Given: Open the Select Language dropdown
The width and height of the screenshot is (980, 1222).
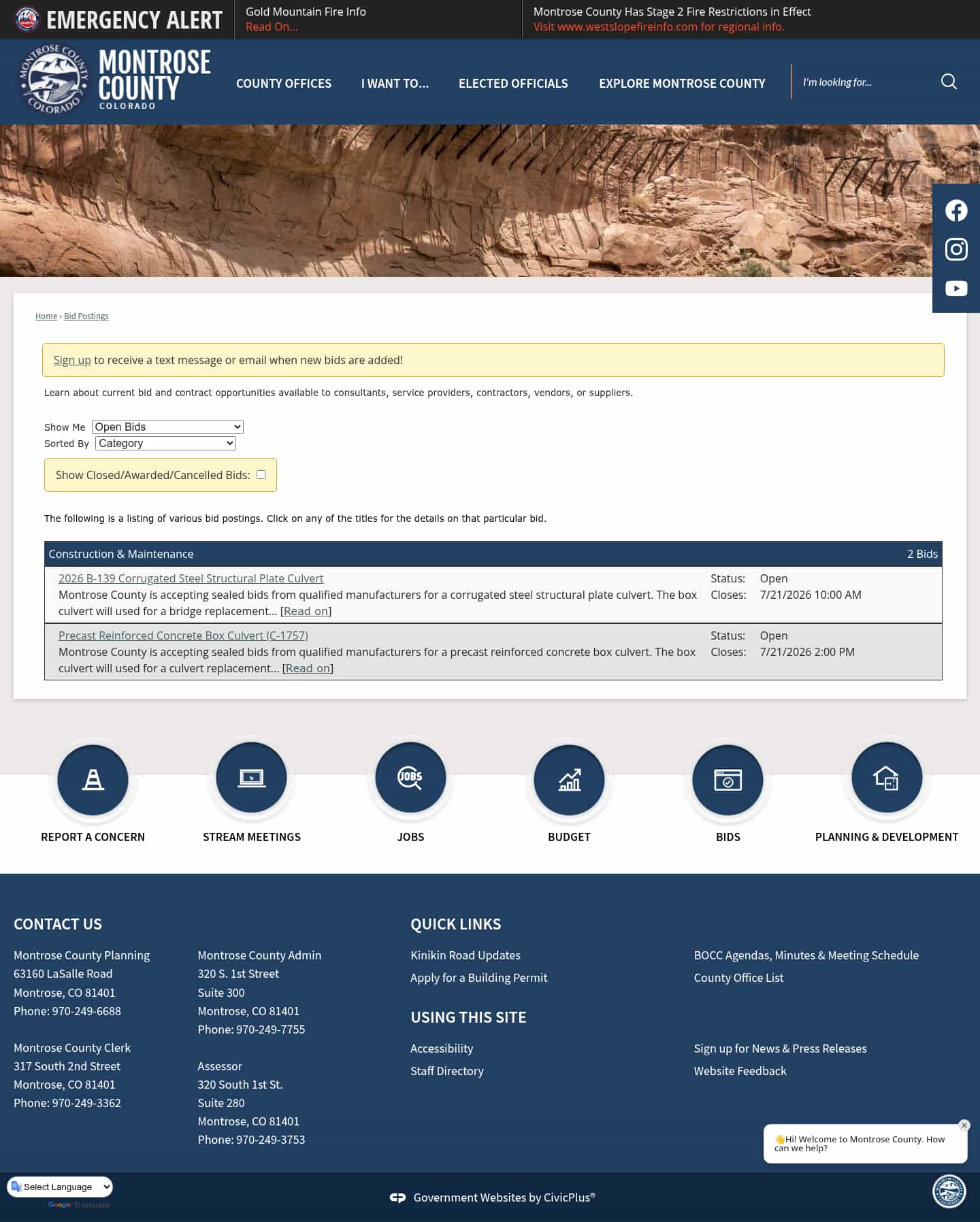Looking at the screenshot, I should point(60,1187).
